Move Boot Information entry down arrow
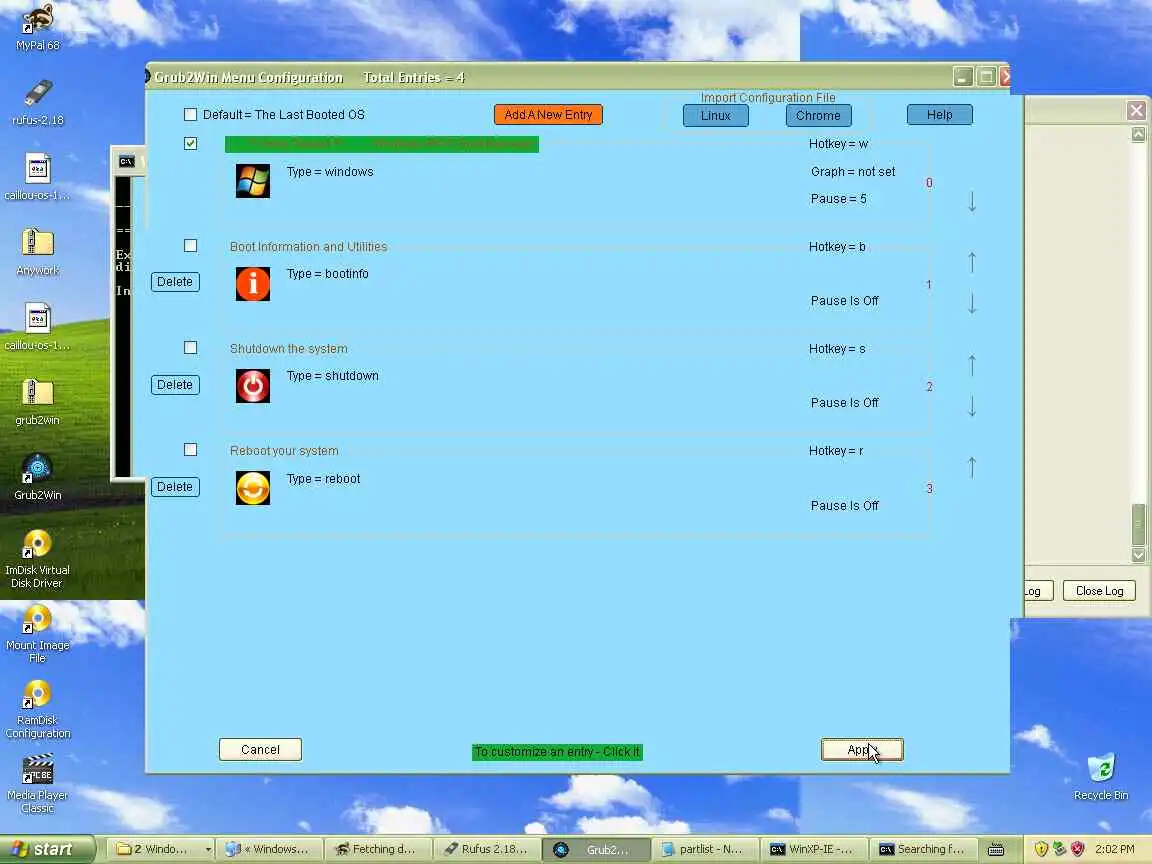 [972, 303]
